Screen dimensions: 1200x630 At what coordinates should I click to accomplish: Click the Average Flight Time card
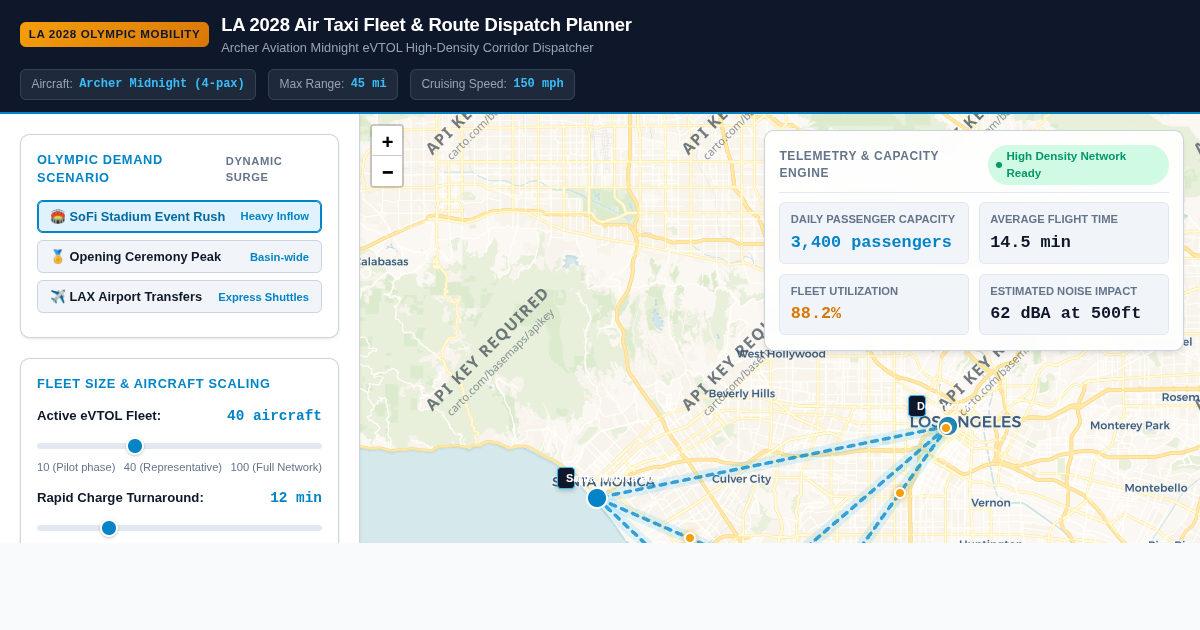(x=1074, y=233)
